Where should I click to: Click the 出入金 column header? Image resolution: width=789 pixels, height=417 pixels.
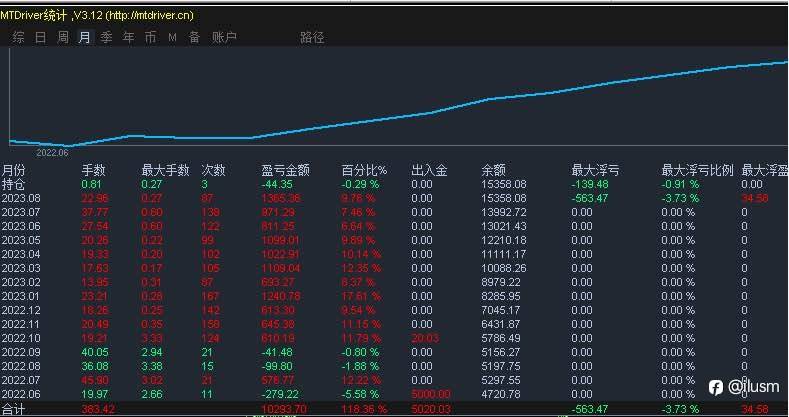[429, 170]
